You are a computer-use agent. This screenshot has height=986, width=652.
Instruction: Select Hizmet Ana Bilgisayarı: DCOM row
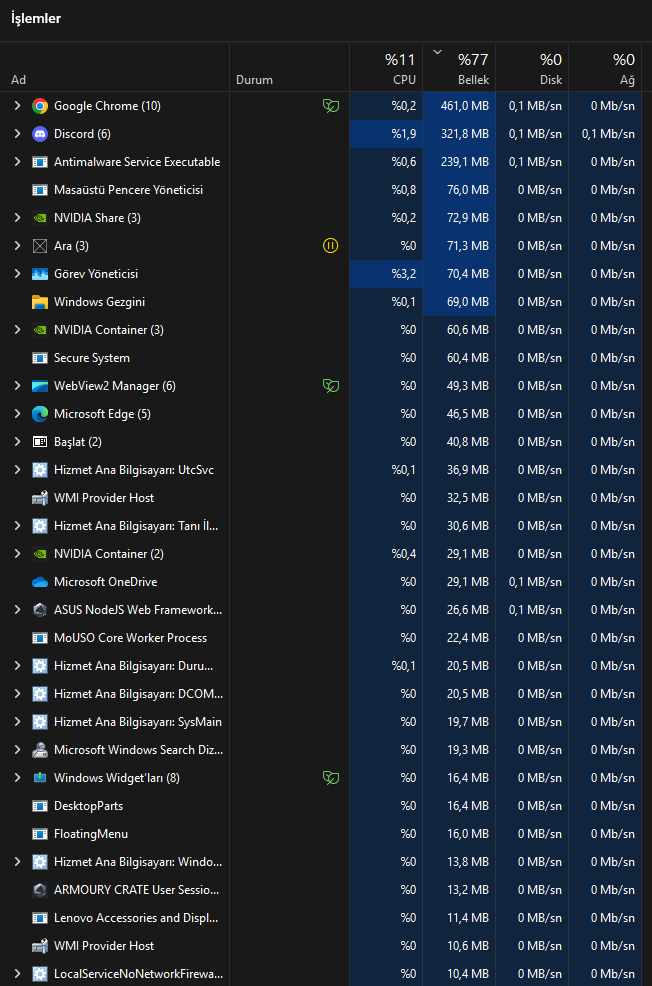(321, 694)
